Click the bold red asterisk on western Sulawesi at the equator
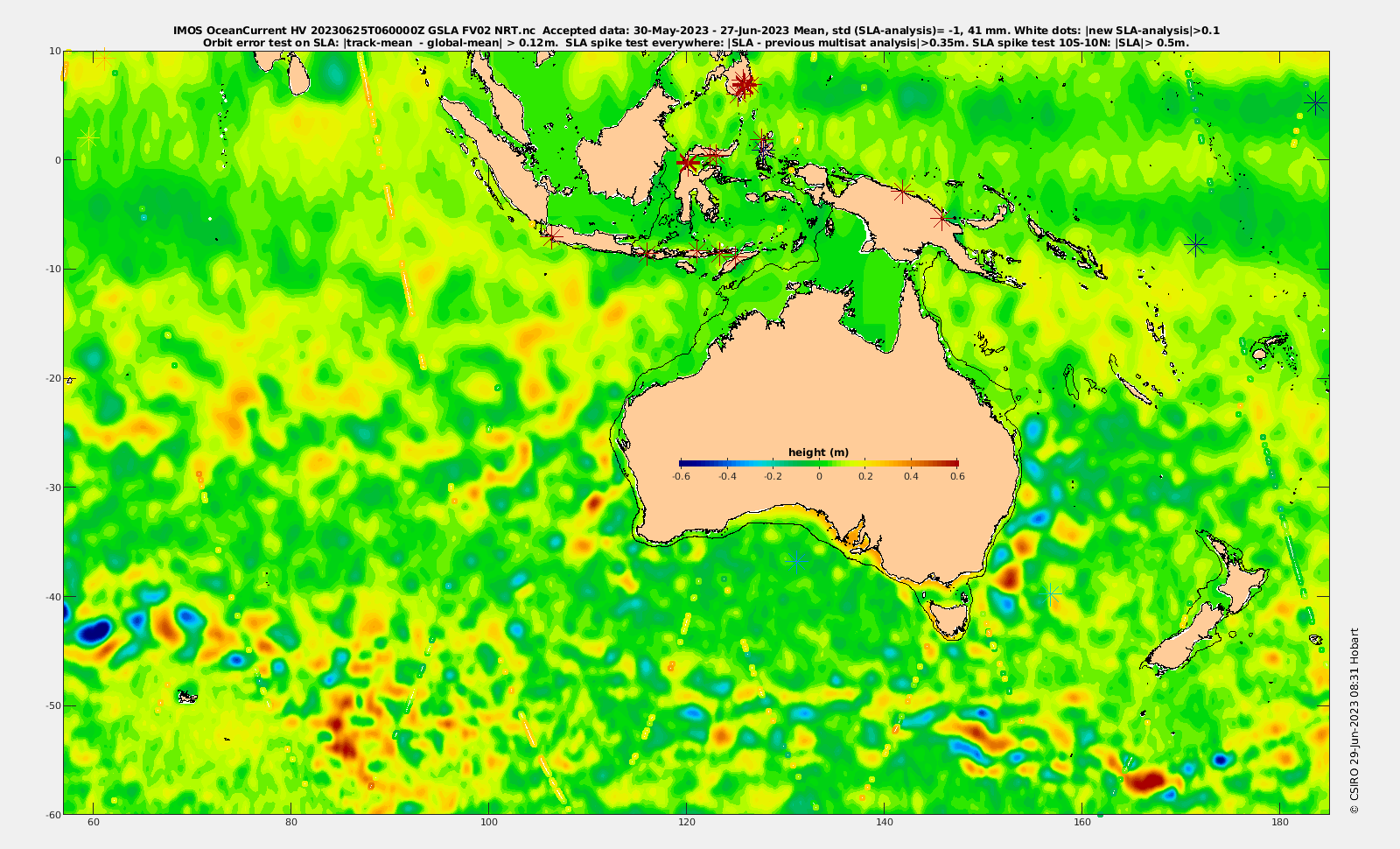 point(687,163)
